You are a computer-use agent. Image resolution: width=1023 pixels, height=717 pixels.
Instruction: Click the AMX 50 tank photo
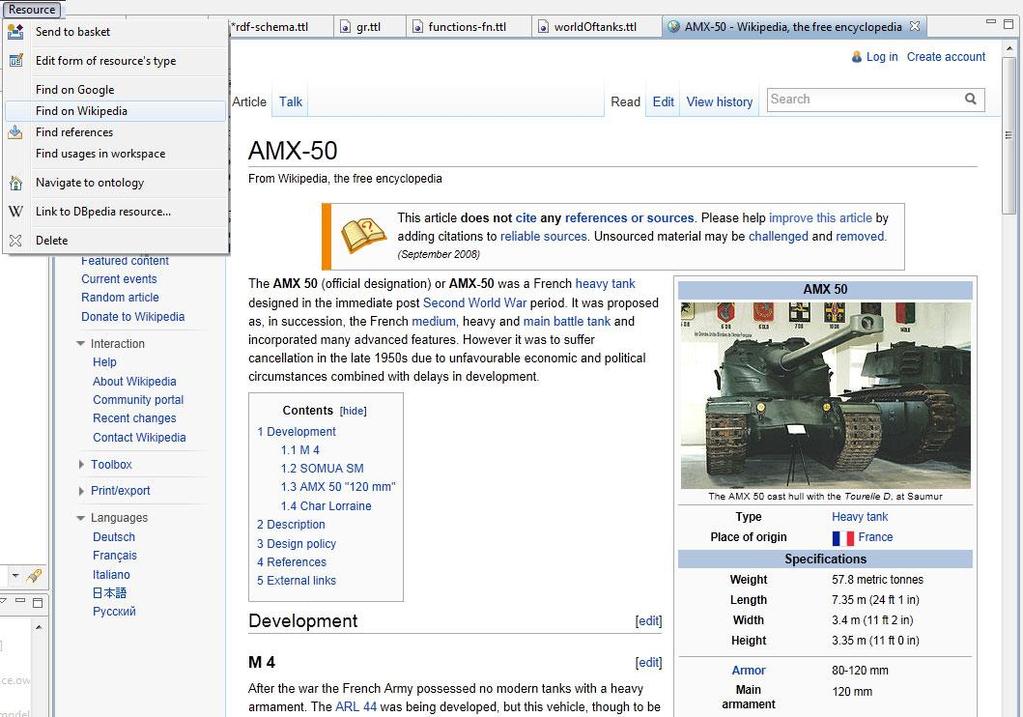(825, 395)
